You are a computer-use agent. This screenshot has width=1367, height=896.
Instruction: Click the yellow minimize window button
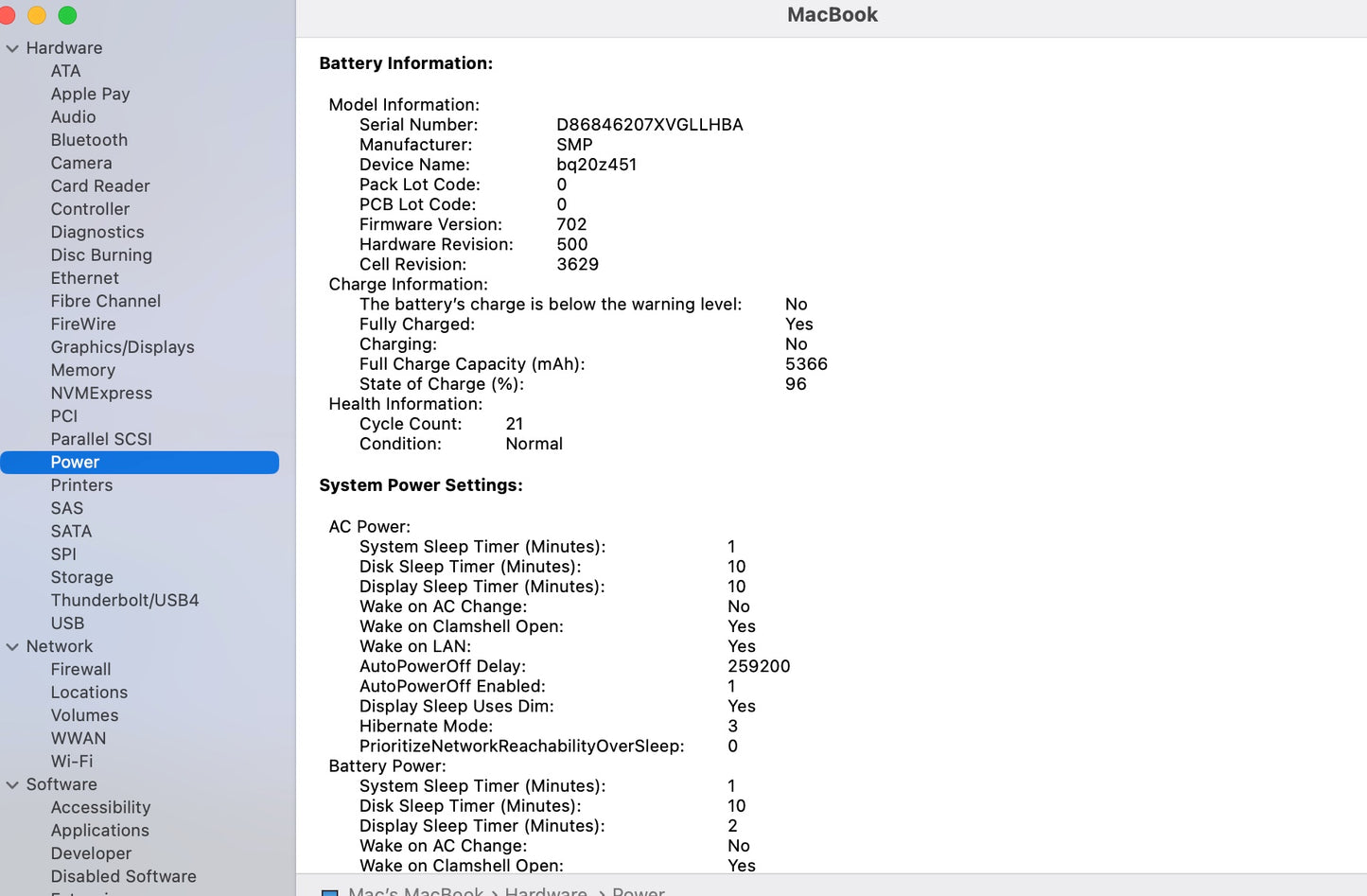37,15
